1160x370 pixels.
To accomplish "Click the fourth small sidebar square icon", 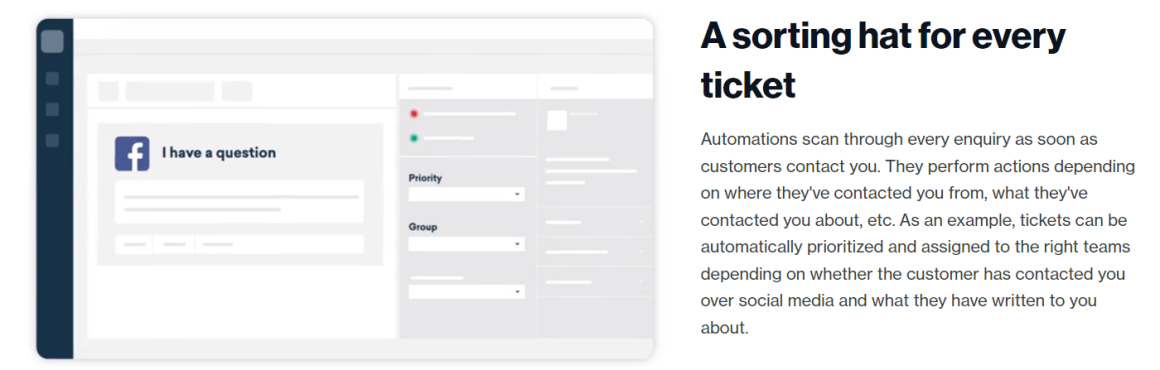I will point(52,141).
